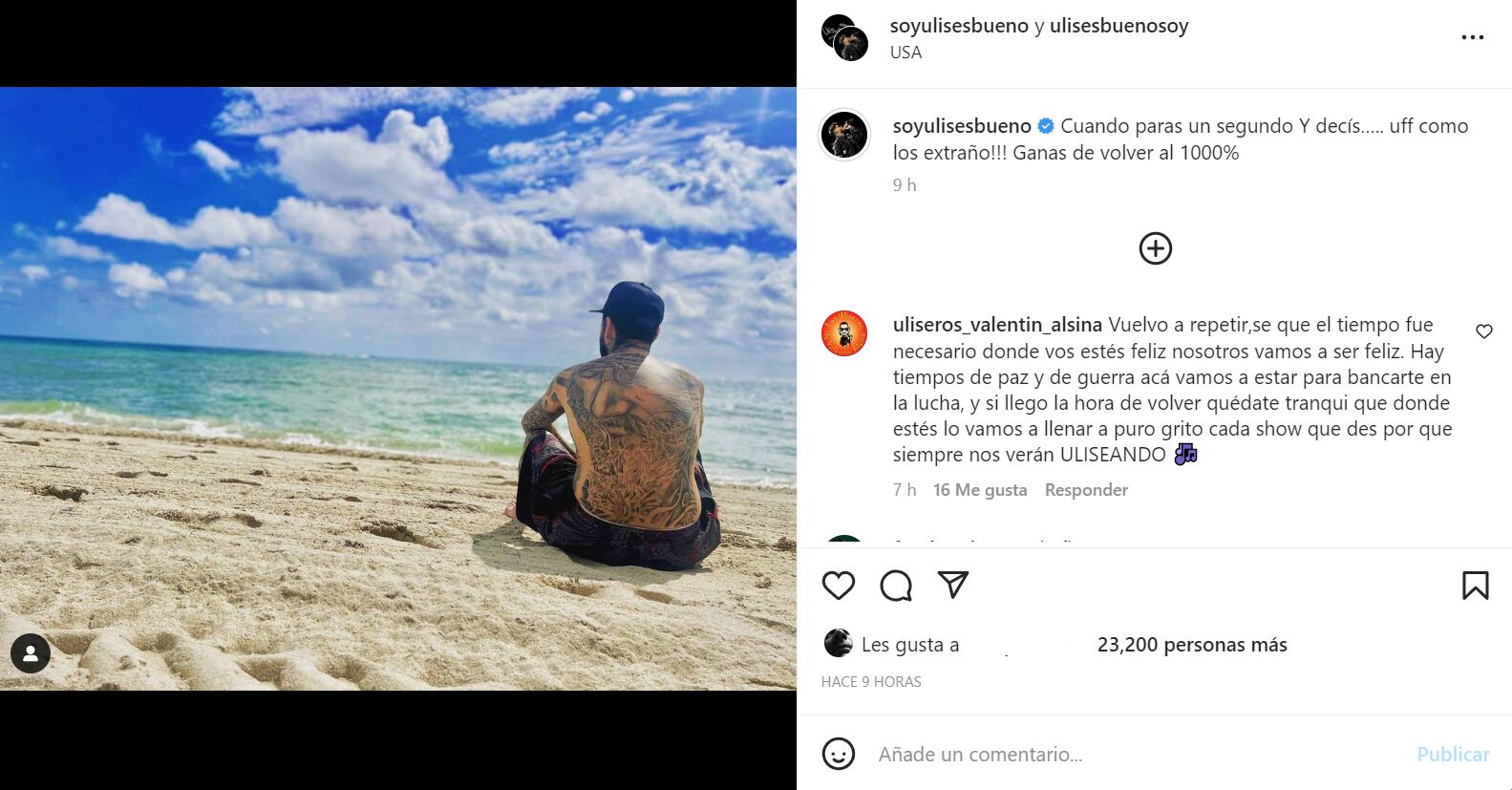Click the Publicar button

tap(1453, 754)
